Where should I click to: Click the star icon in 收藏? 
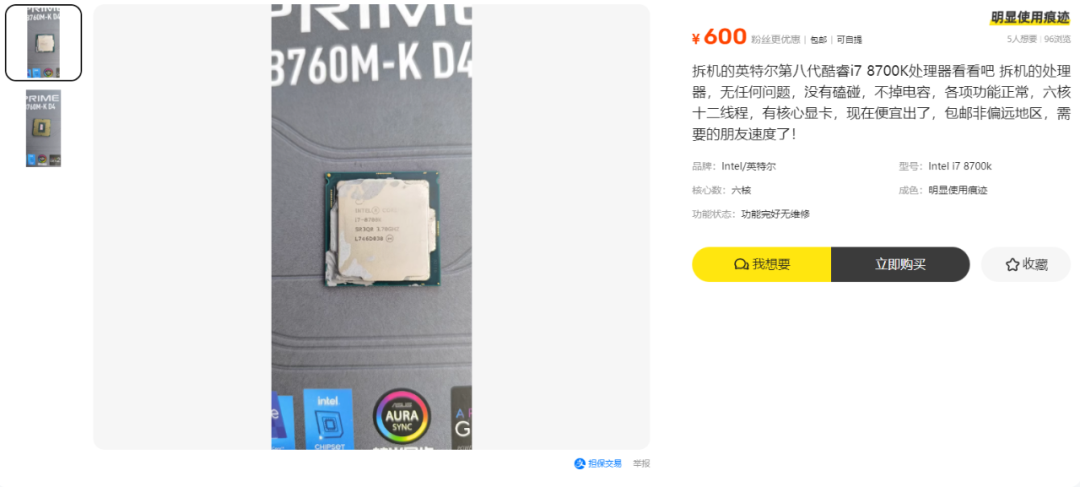[x=1012, y=265]
